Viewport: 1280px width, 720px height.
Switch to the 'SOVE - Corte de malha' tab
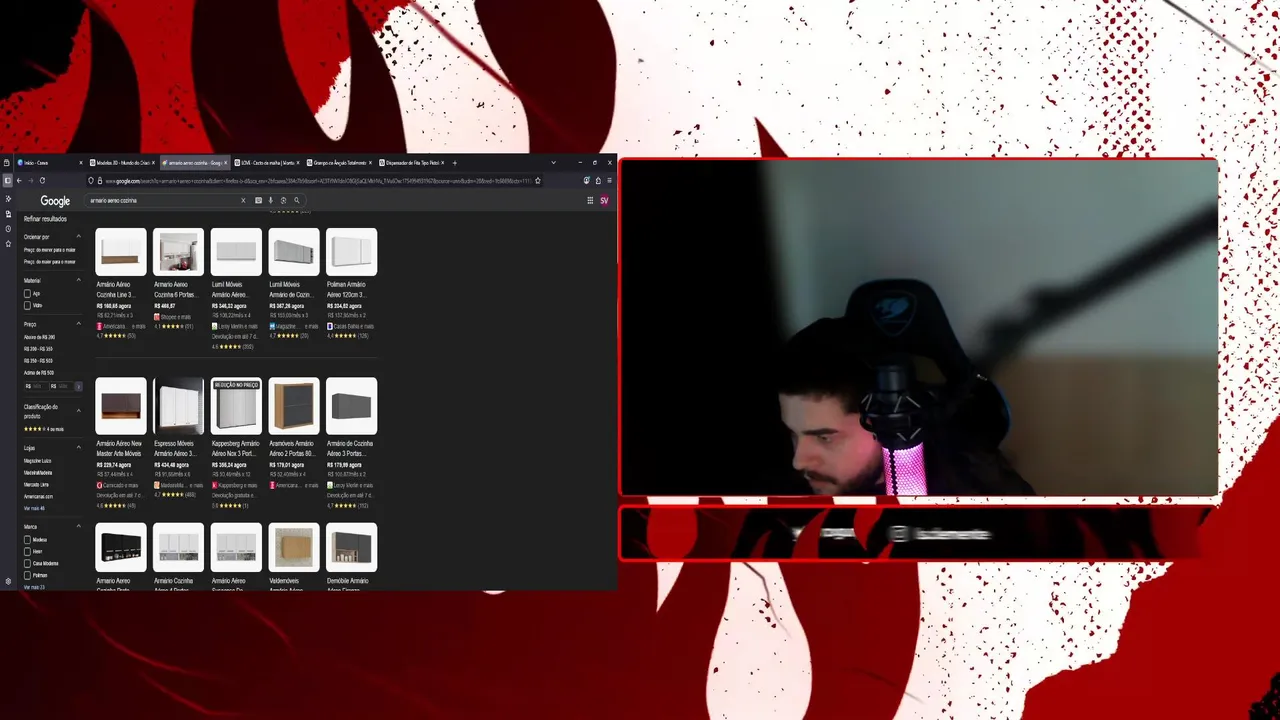pyautogui.click(x=267, y=163)
